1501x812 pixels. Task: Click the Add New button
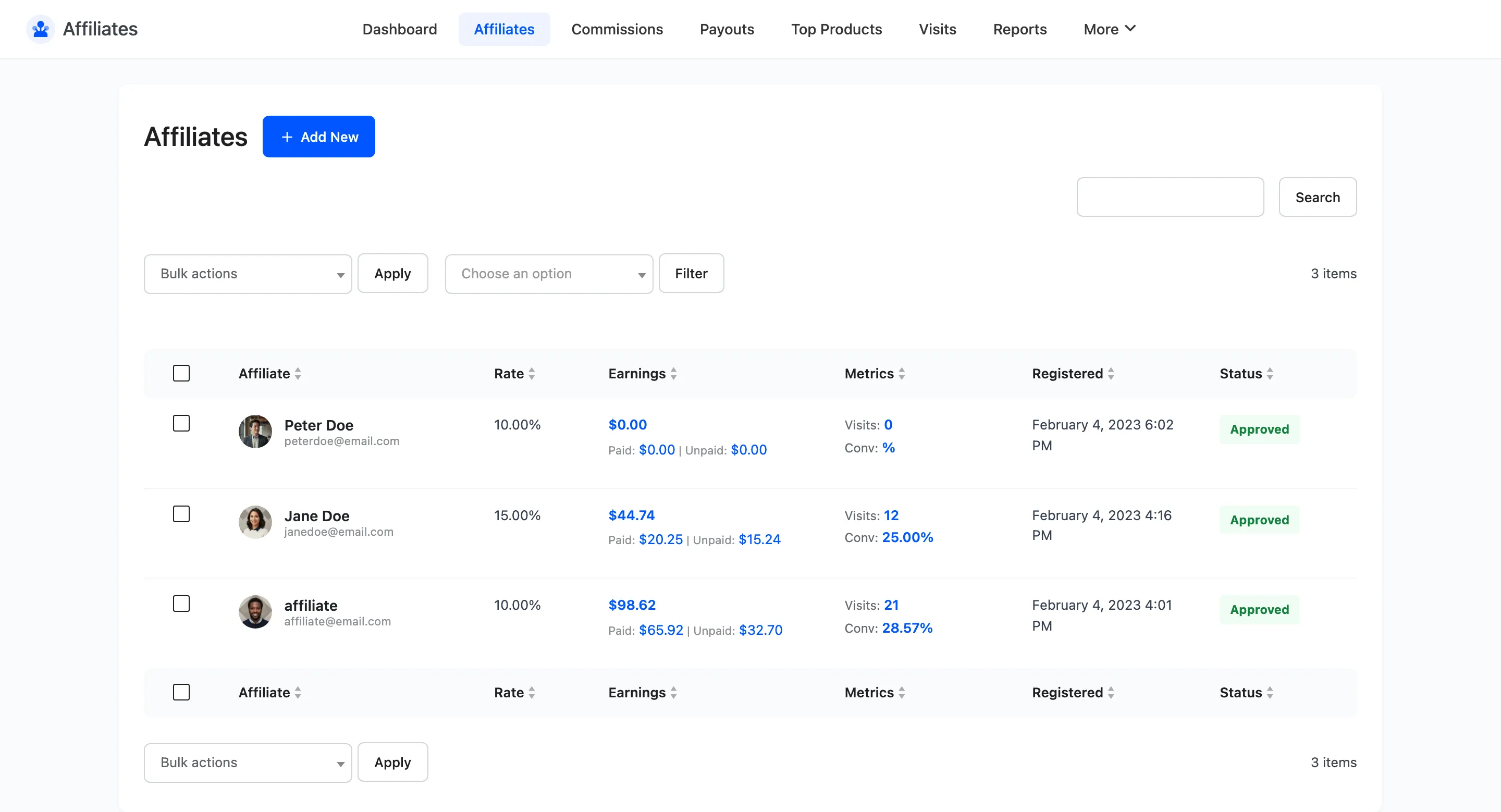coord(319,137)
